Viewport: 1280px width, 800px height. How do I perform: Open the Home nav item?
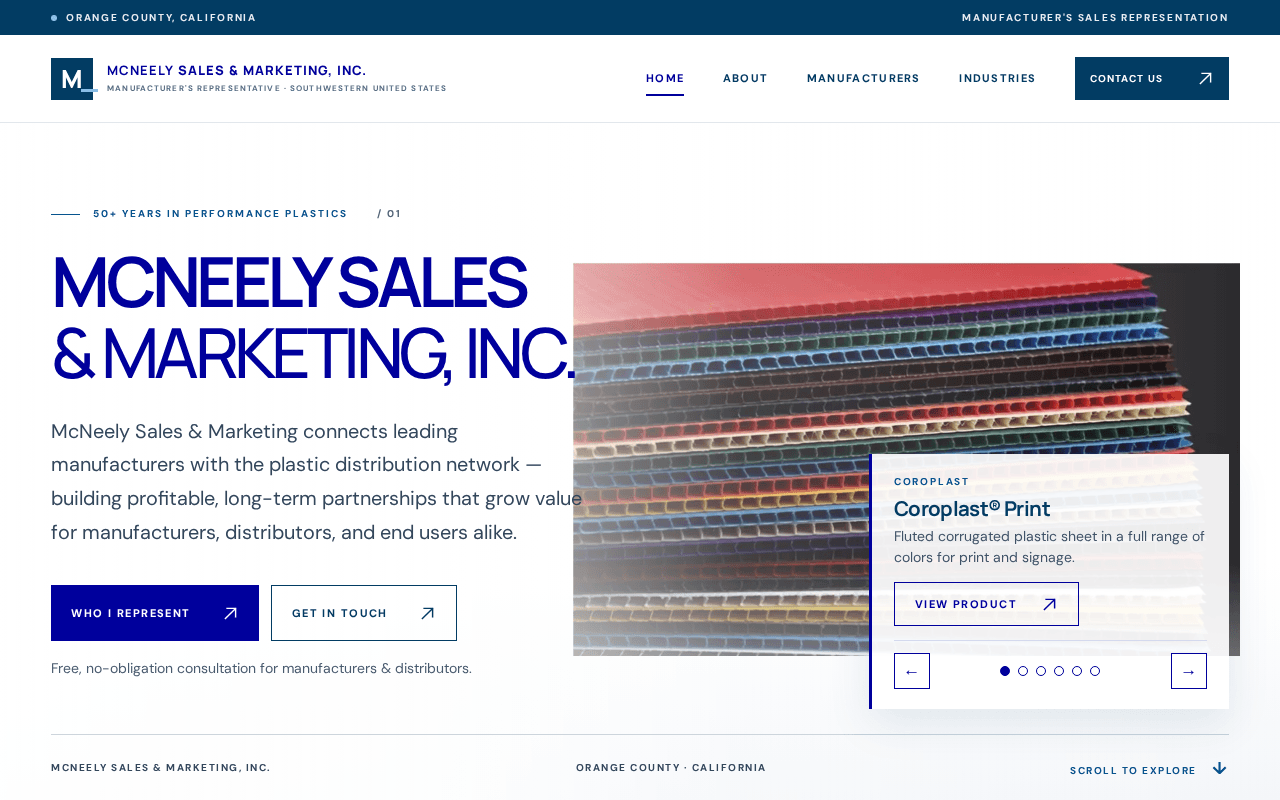point(665,79)
